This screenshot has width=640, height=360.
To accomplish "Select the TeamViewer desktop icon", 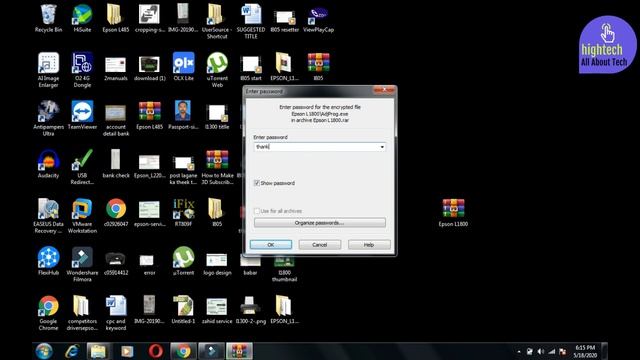I will click(82, 115).
